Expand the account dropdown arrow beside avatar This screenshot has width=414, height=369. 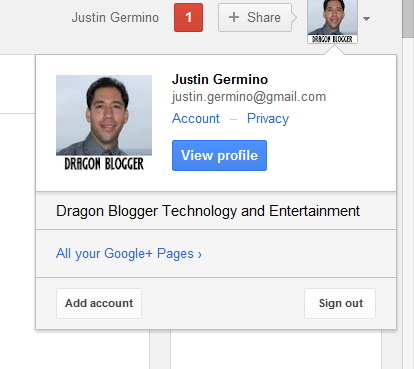pos(366,19)
